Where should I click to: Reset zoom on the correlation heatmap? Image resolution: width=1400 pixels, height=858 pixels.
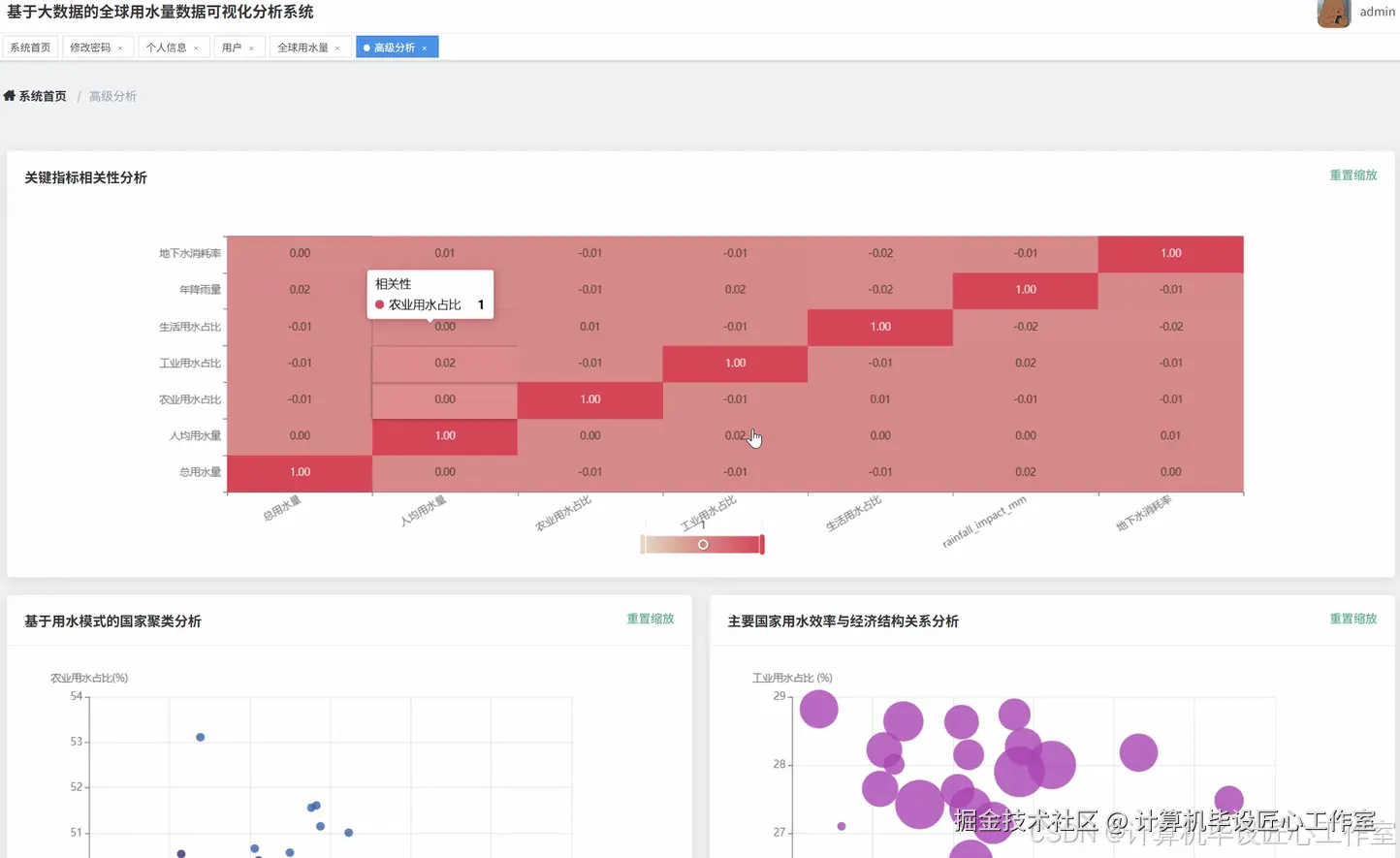click(x=1352, y=175)
